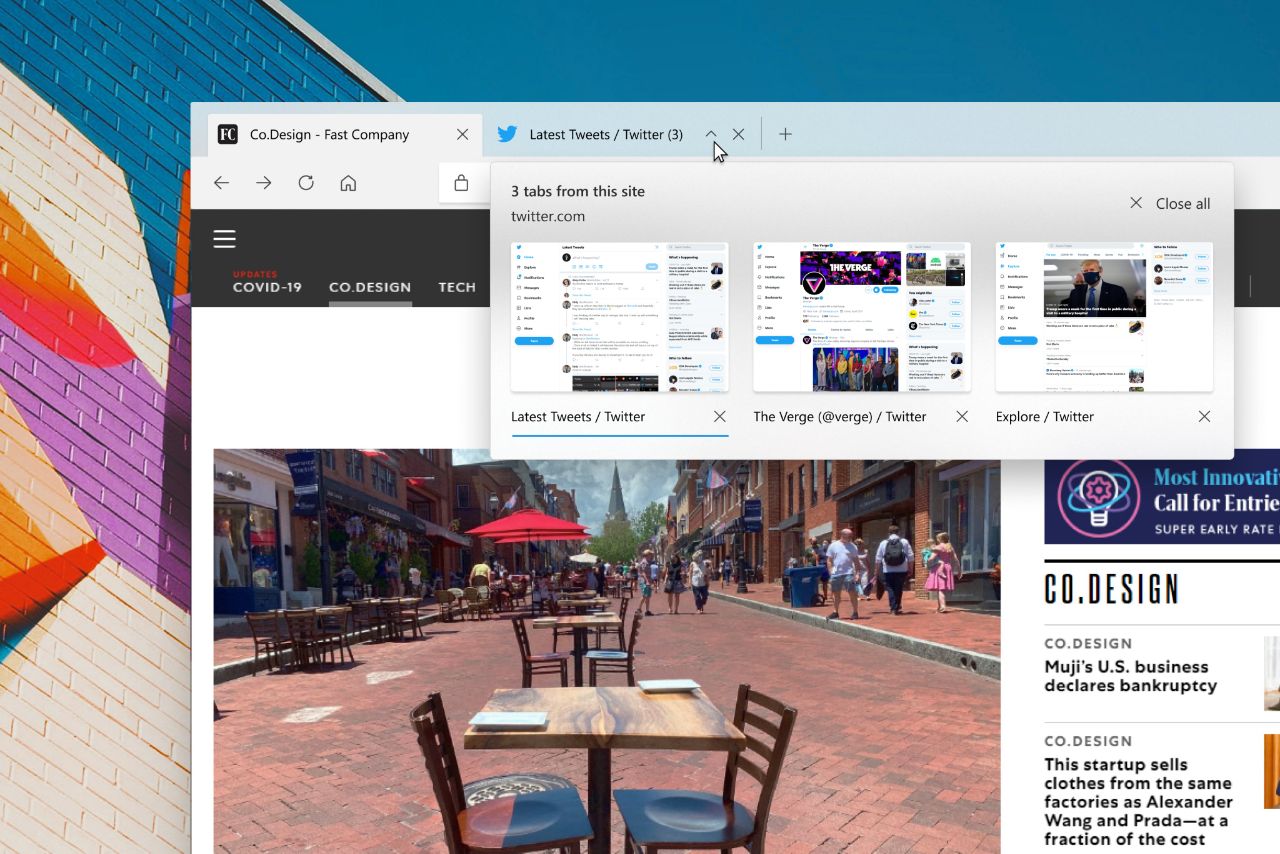Click the FC favicon on first tab
The image size is (1280, 854).
click(x=228, y=134)
